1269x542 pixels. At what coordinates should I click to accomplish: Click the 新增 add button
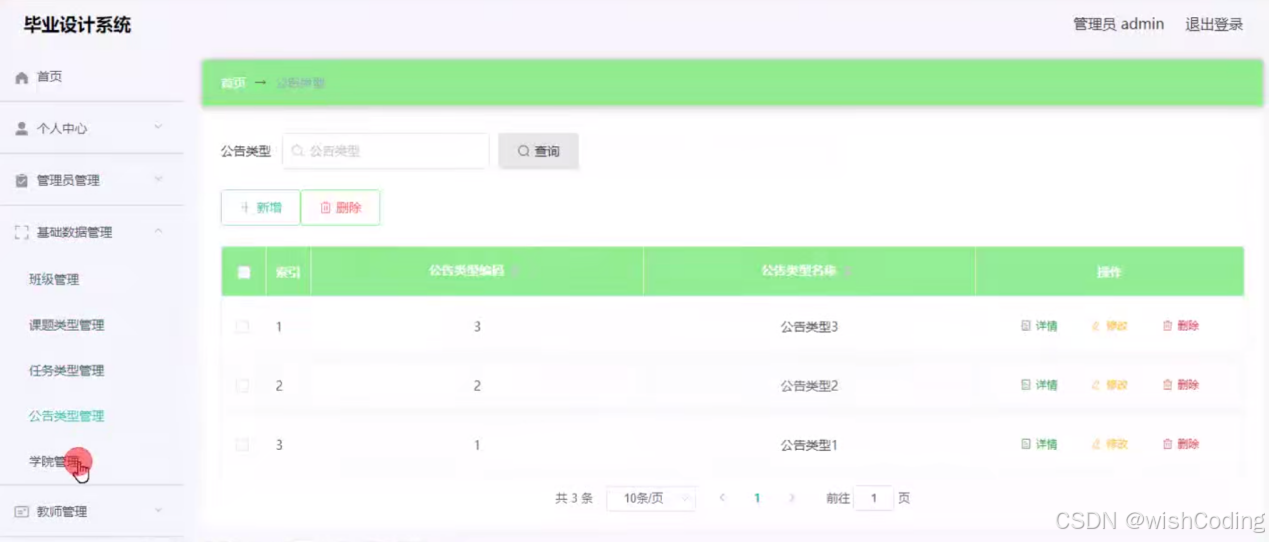pos(260,208)
